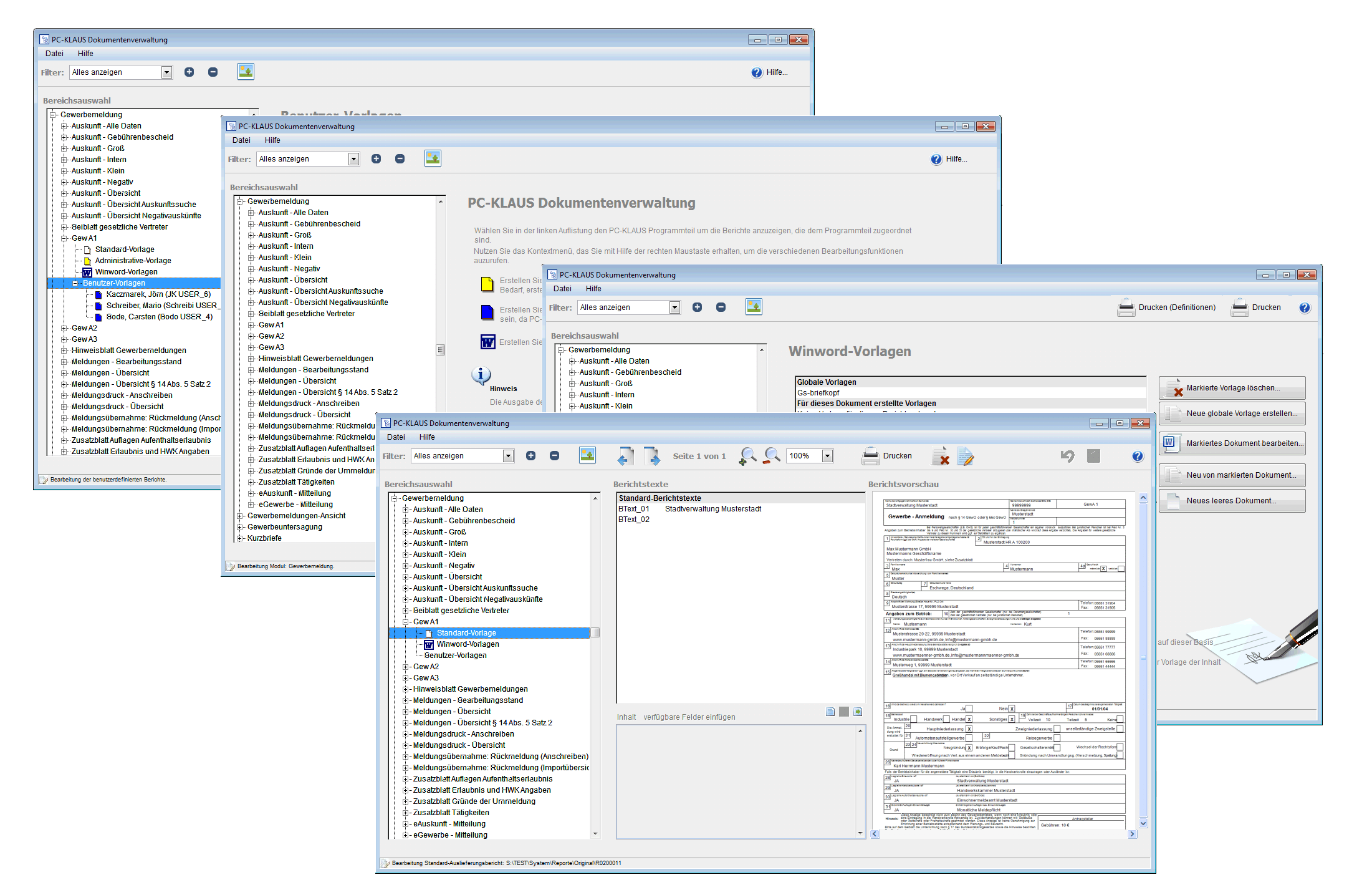This screenshot has height=895, width=1372.
Task: Open the zoom percentage 100% dropdown
Action: (x=827, y=456)
